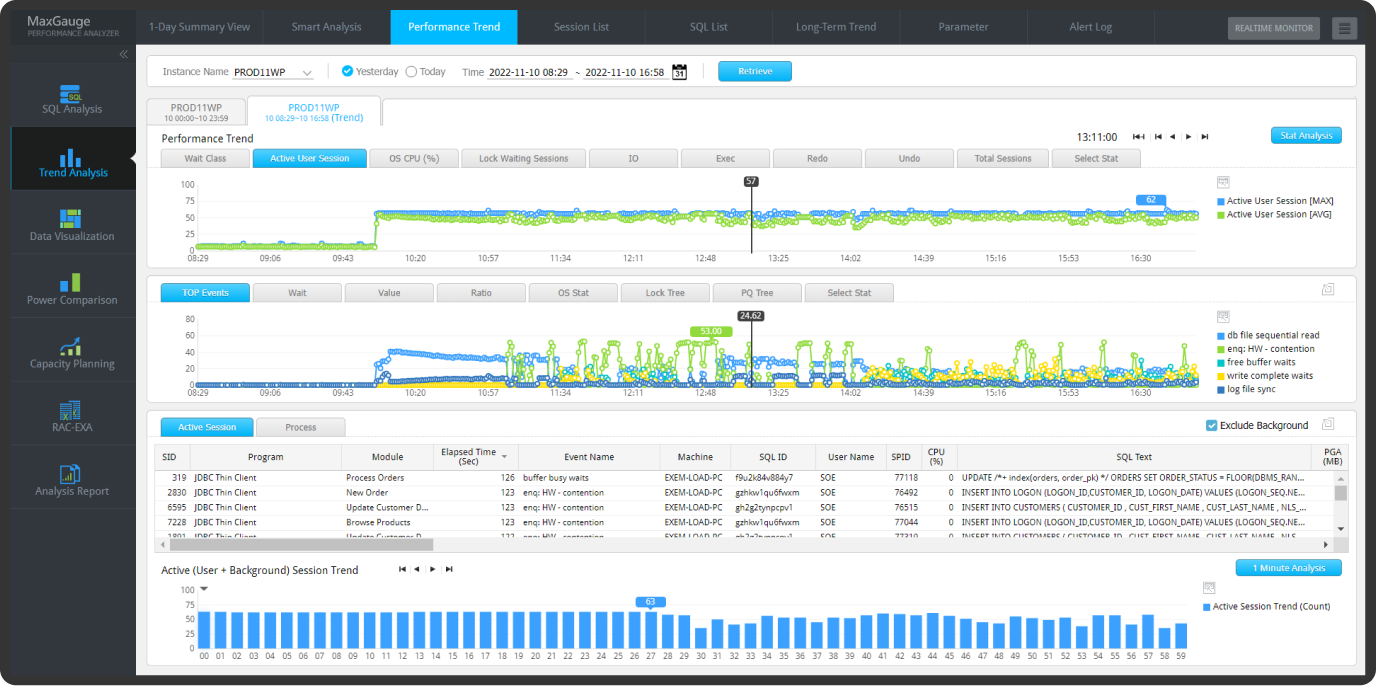Screen dimensions: 1376x686
Task: Sort by the Elapsed Time column arrow
Action: (504, 456)
